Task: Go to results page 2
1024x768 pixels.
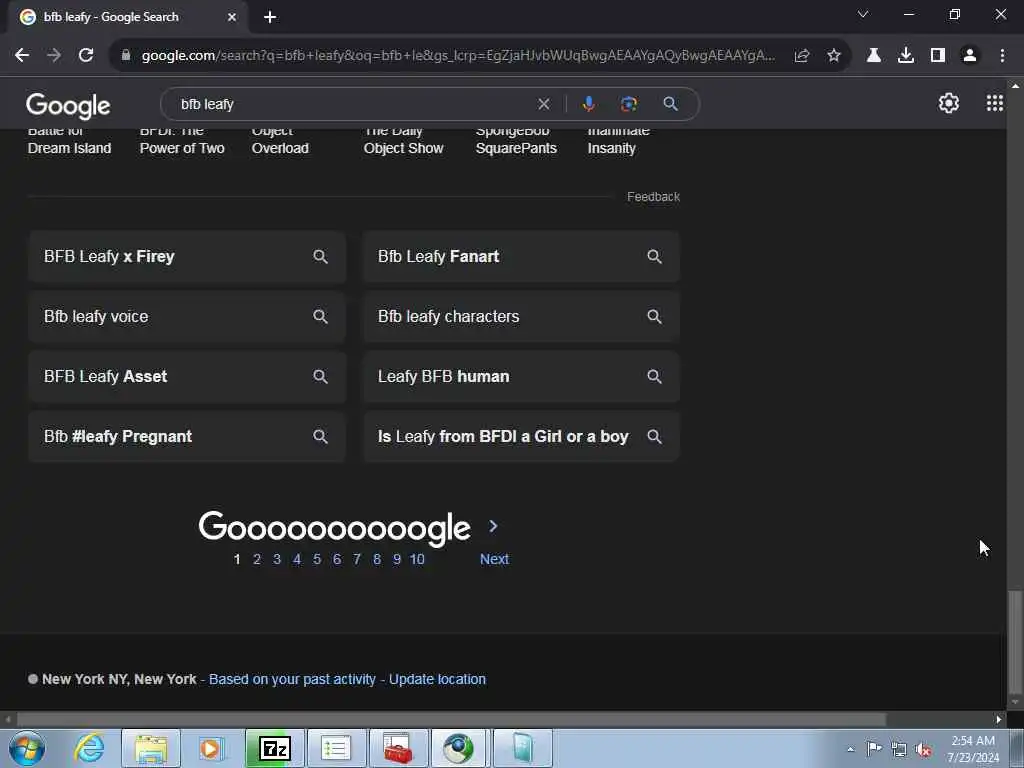Action: click(257, 559)
